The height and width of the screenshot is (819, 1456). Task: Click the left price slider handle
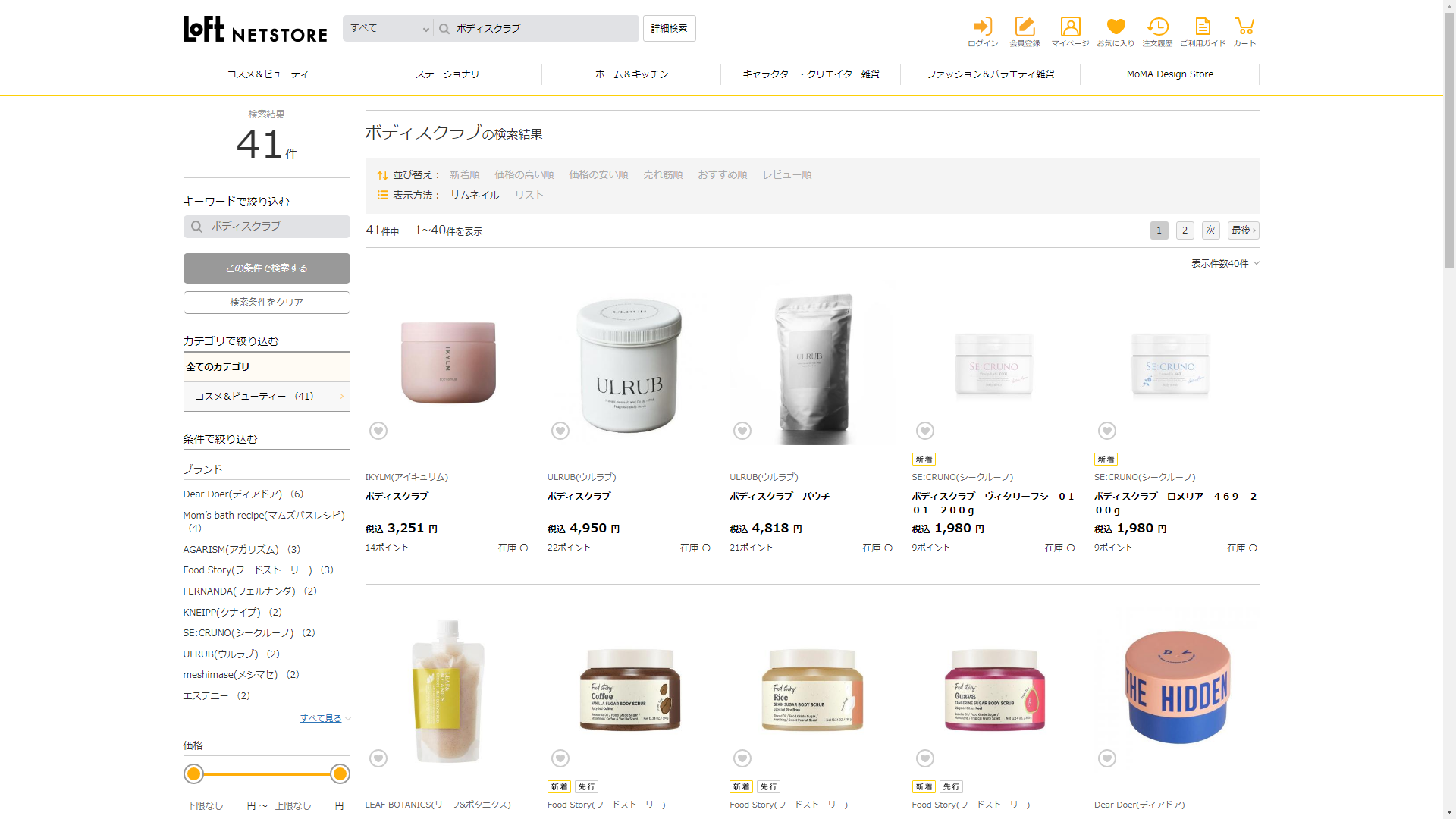pos(194,773)
